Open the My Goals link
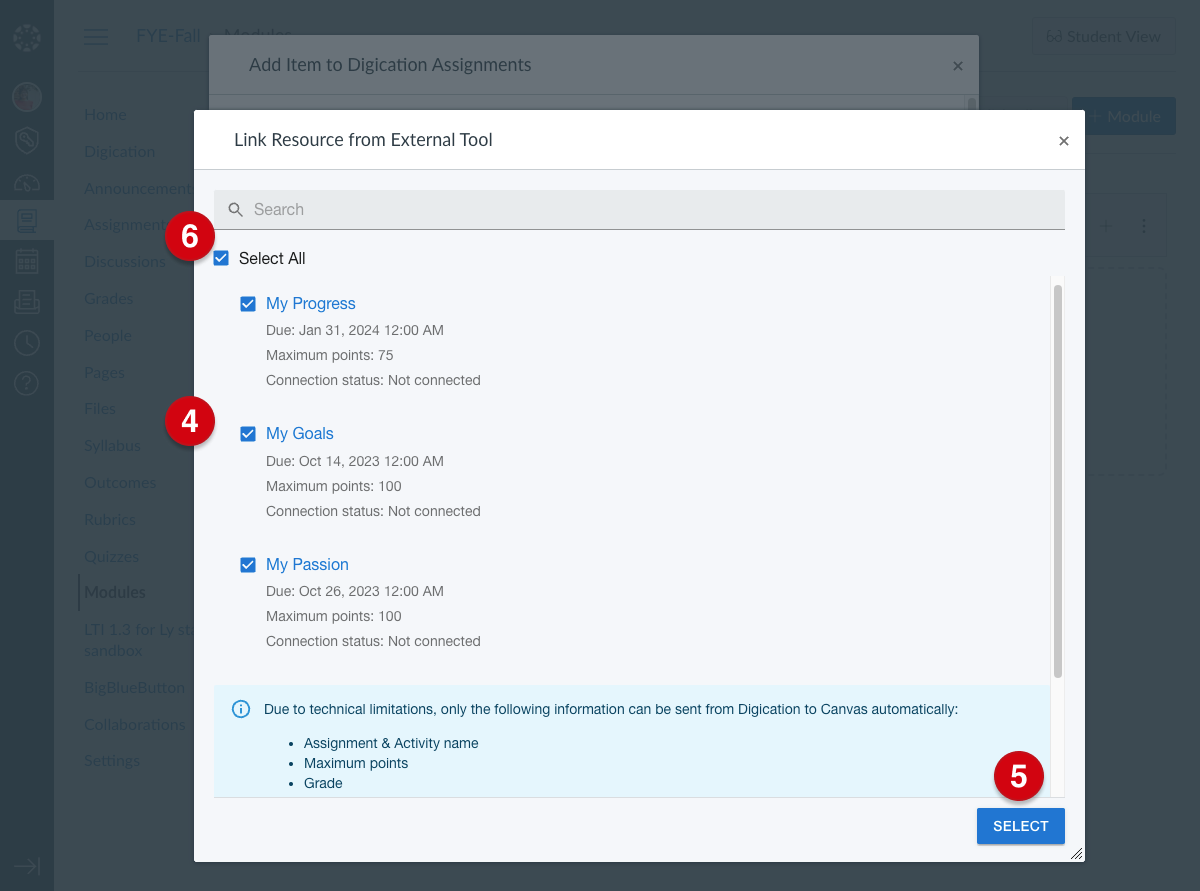The image size is (1200, 891). pos(300,434)
